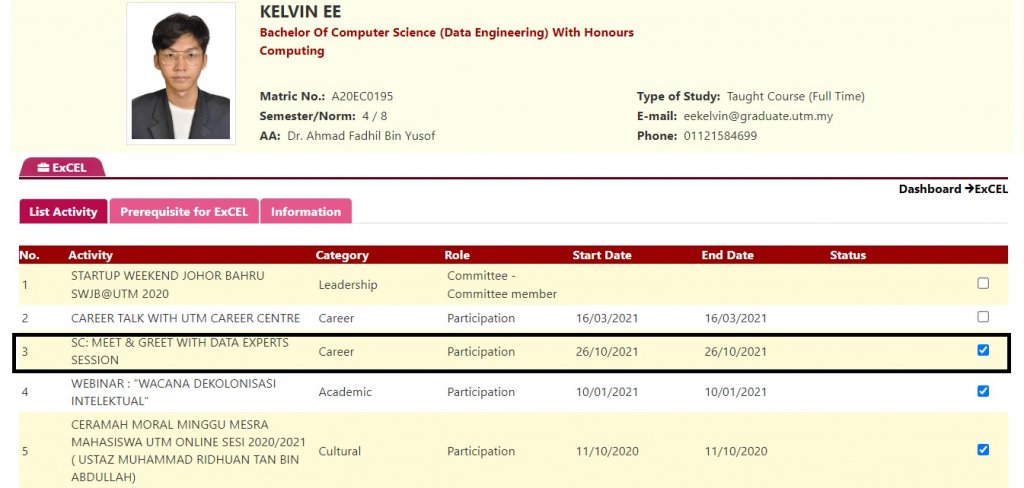The height and width of the screenshot is (488, 1024).
Task: Switch to the List Activity tab
Action: [63, 212]
